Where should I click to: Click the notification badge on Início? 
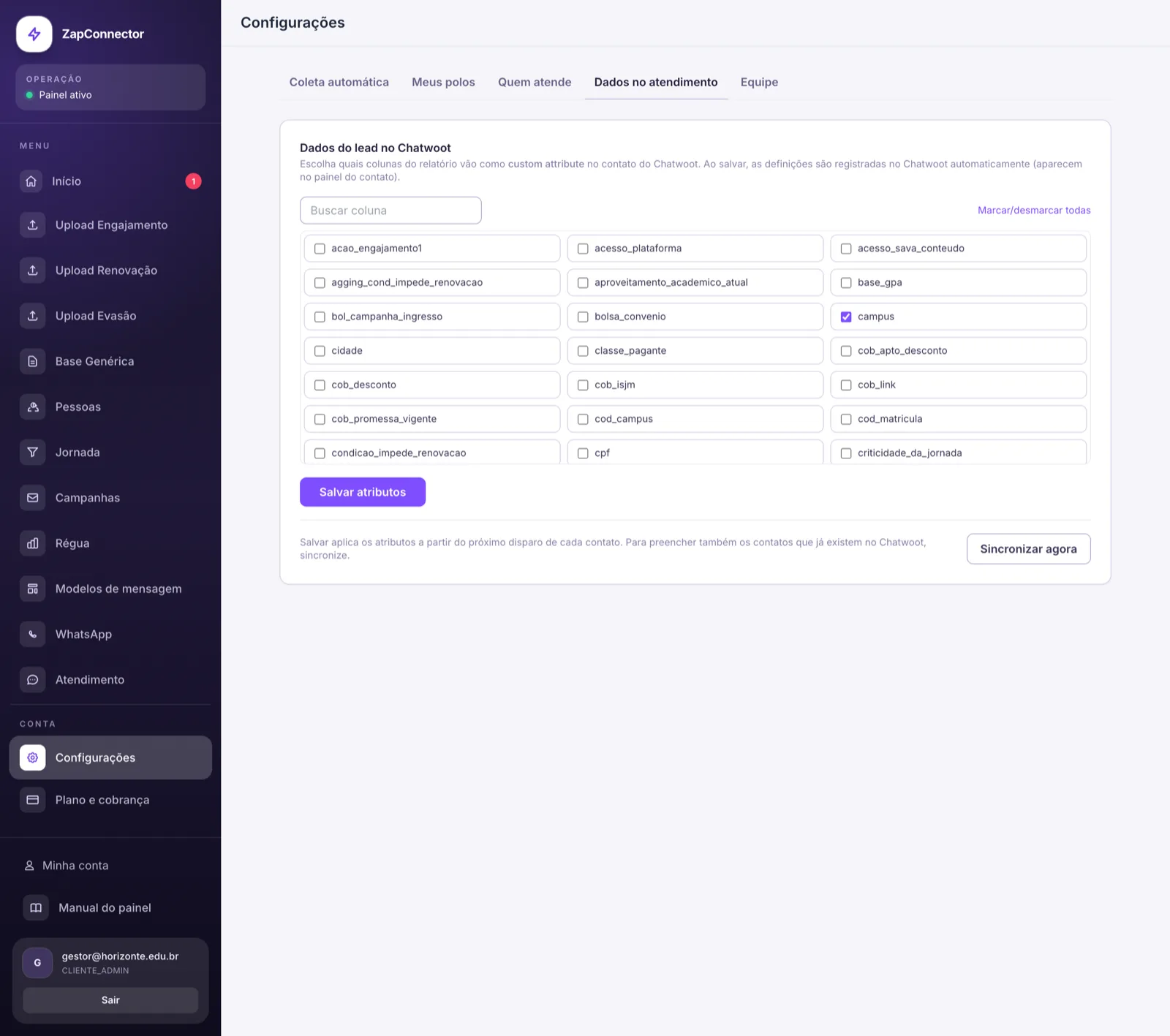point(193,181)
